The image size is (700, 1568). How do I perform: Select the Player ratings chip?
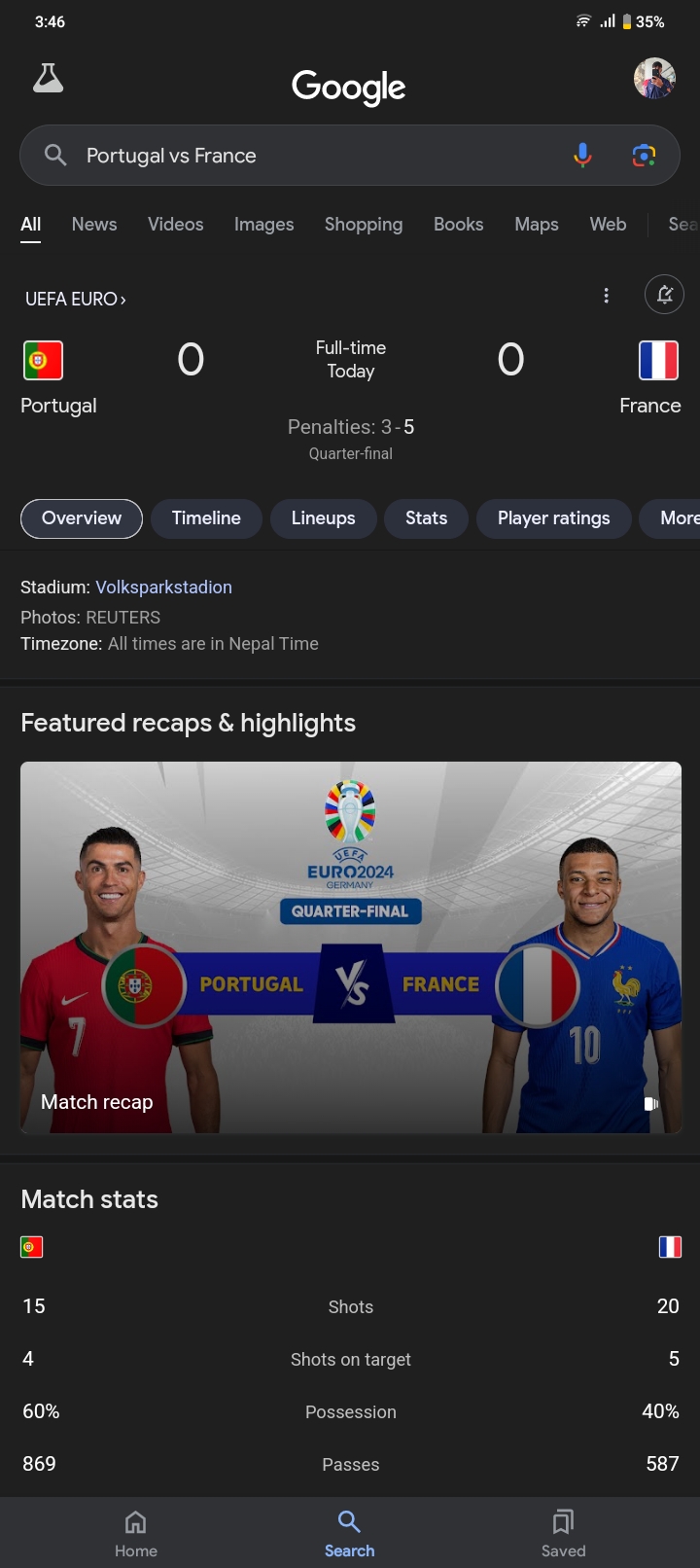554,518
